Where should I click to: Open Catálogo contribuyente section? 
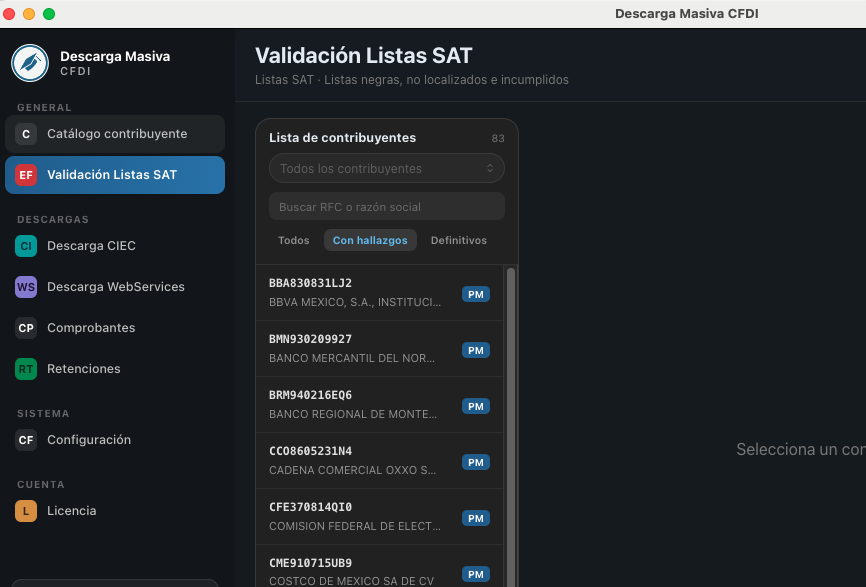coord(115,134)
